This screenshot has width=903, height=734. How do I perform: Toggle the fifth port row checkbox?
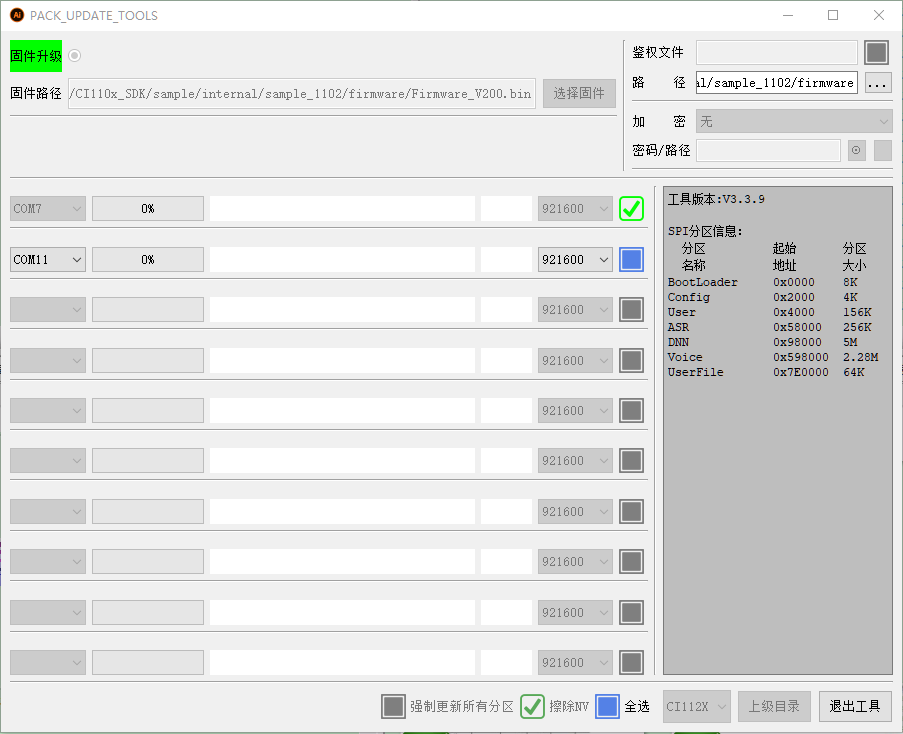pyautogui.click(x=631, y=411)
